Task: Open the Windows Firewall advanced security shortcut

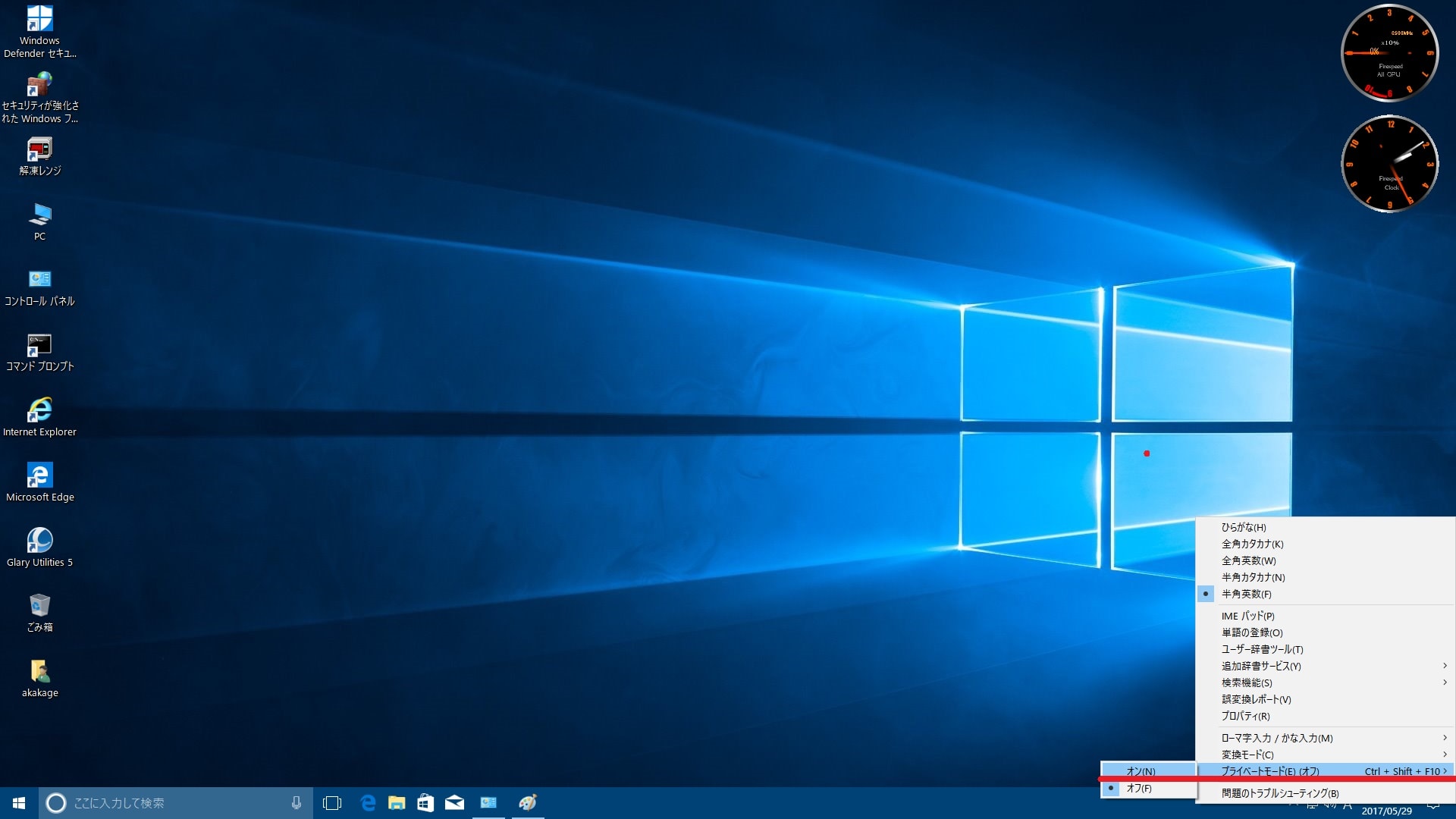Action: (39, 98)
